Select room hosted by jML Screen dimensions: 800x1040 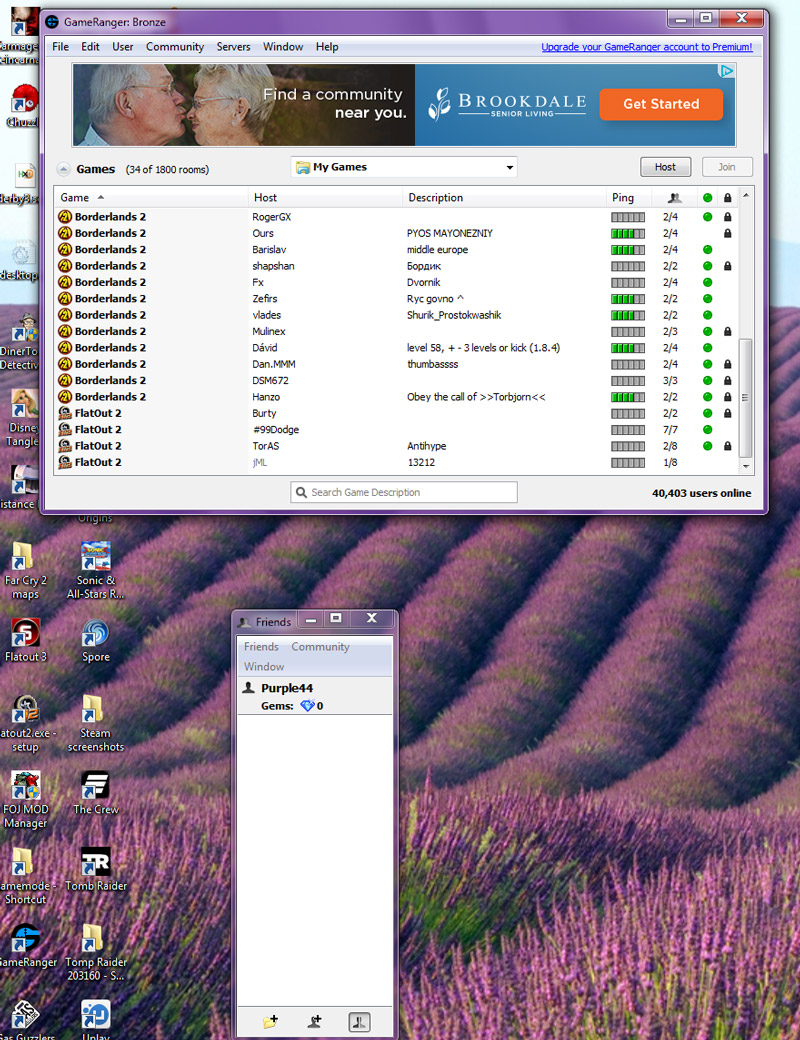[x=396, y=462]
